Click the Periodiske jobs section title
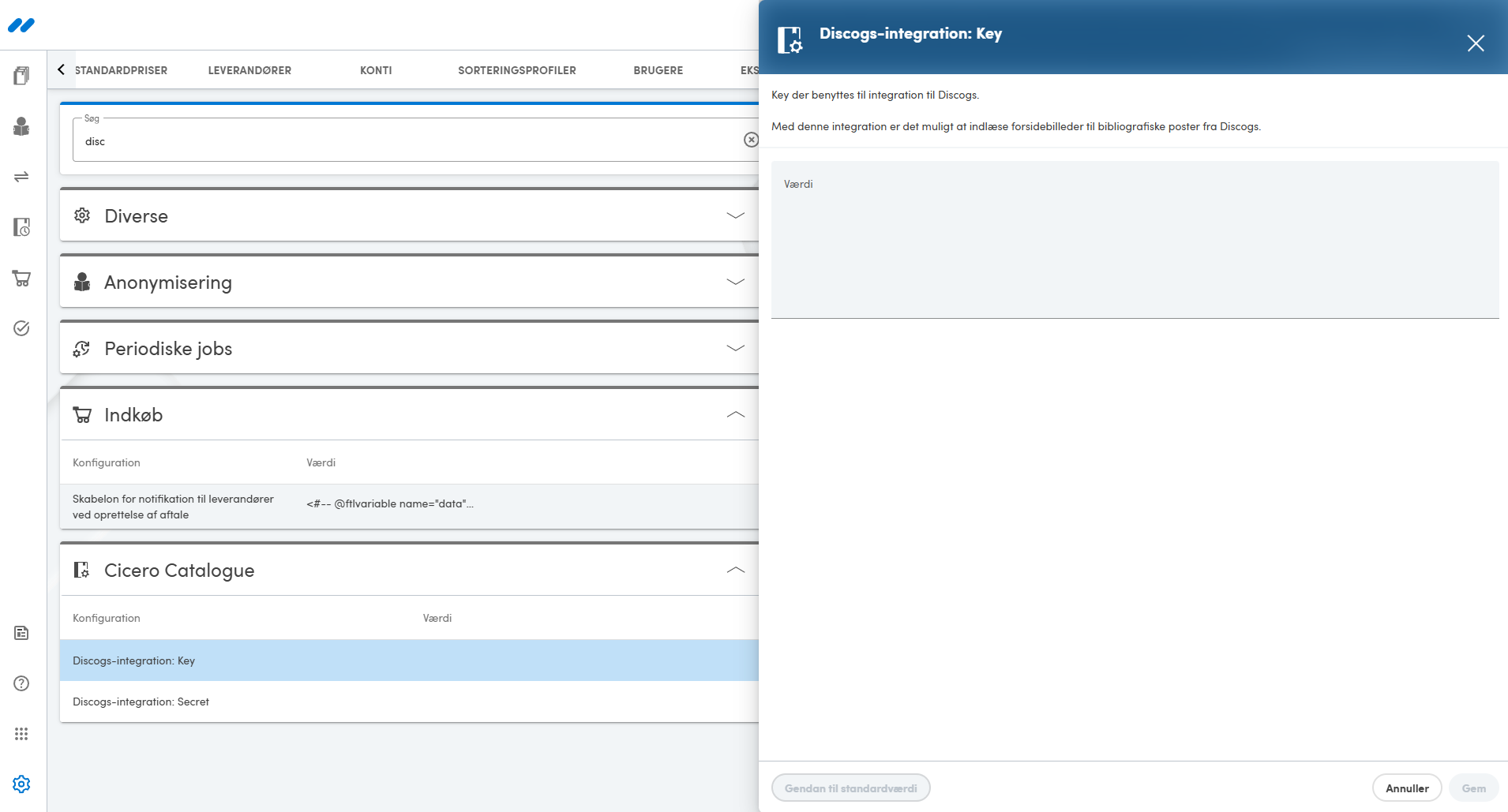The image size is (1508, 812). pyautogui.click(x=168, y=349)
